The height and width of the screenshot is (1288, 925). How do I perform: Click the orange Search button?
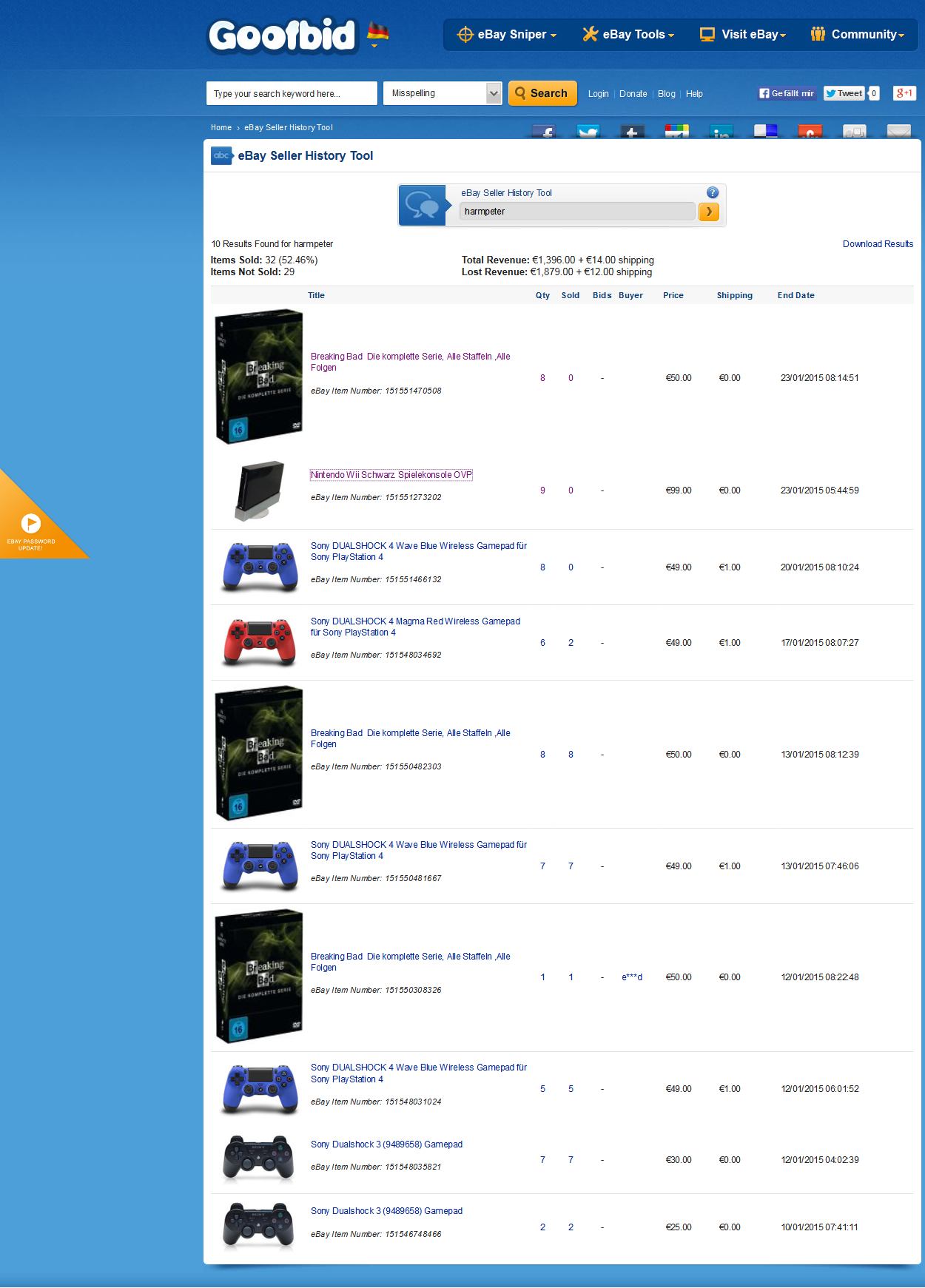pos(542,93)
